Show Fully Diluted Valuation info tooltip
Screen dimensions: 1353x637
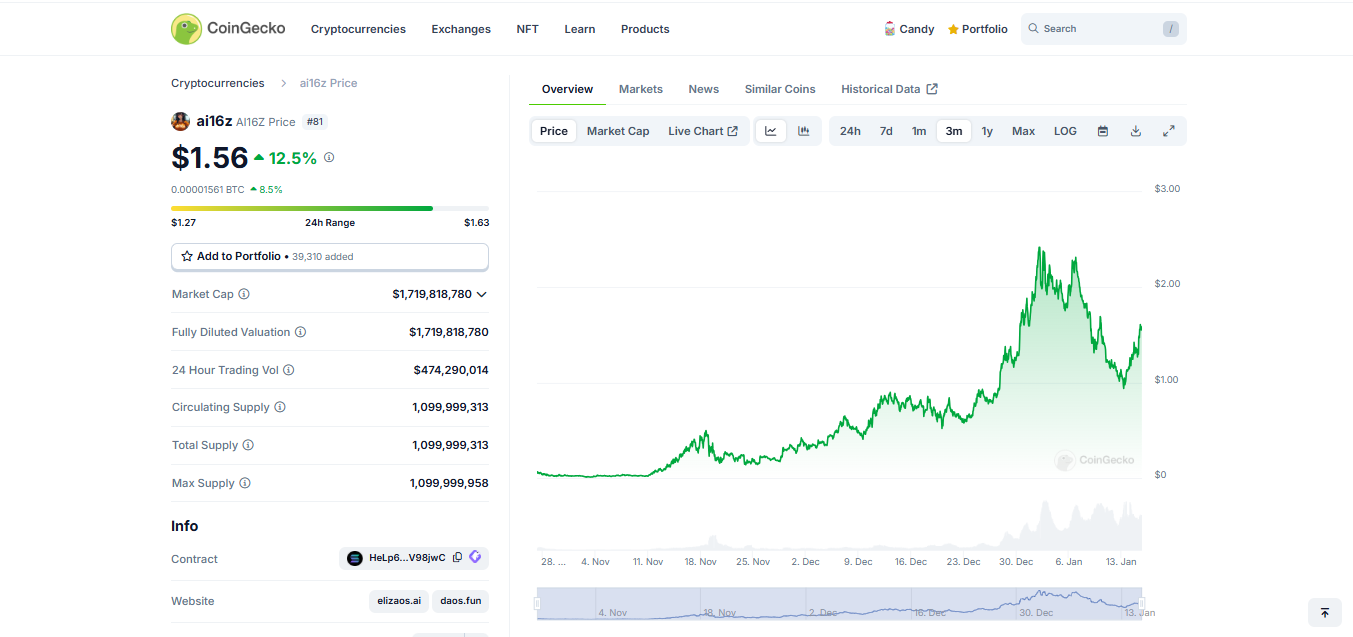(x=300, y=332)
